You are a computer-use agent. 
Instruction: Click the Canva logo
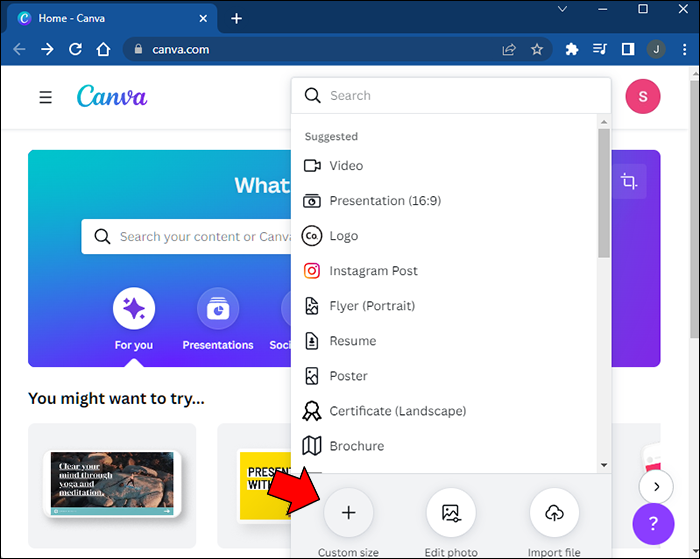click(112, 96)
